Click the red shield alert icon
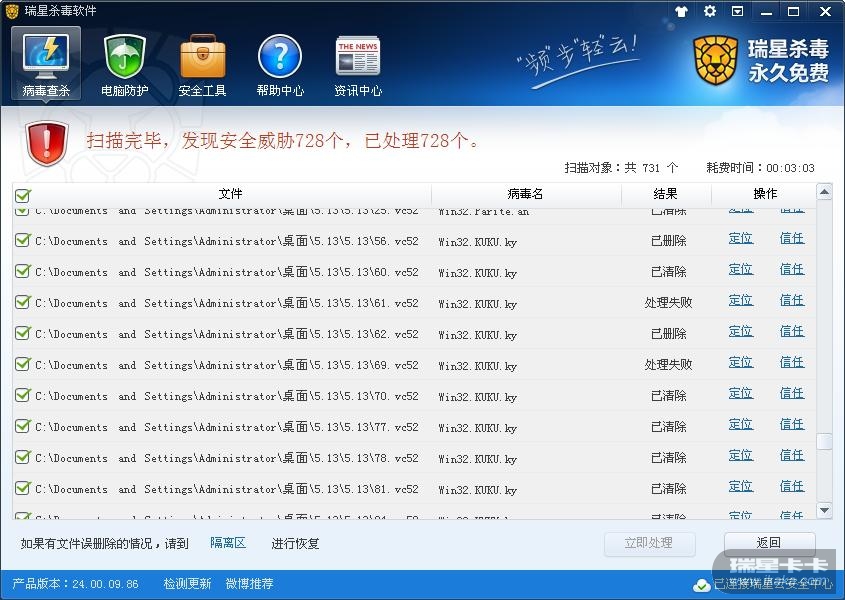845x600 pixels. [46, 143]
